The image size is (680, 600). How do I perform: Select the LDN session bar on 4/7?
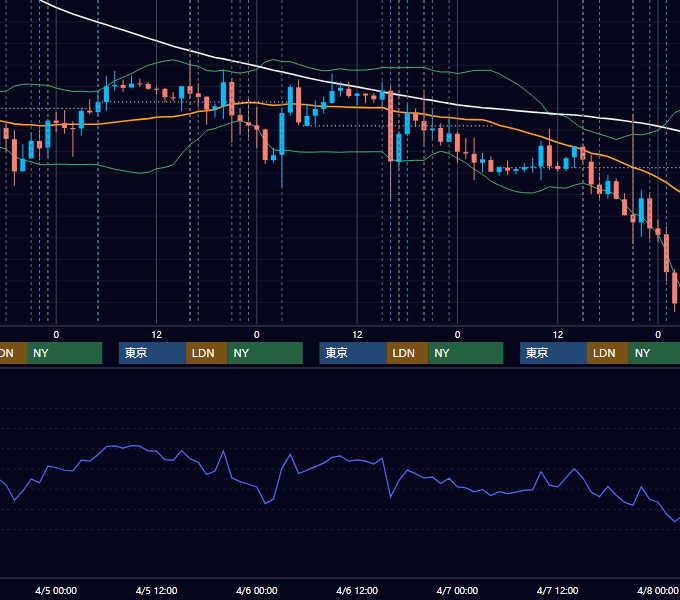coord(608,353)
